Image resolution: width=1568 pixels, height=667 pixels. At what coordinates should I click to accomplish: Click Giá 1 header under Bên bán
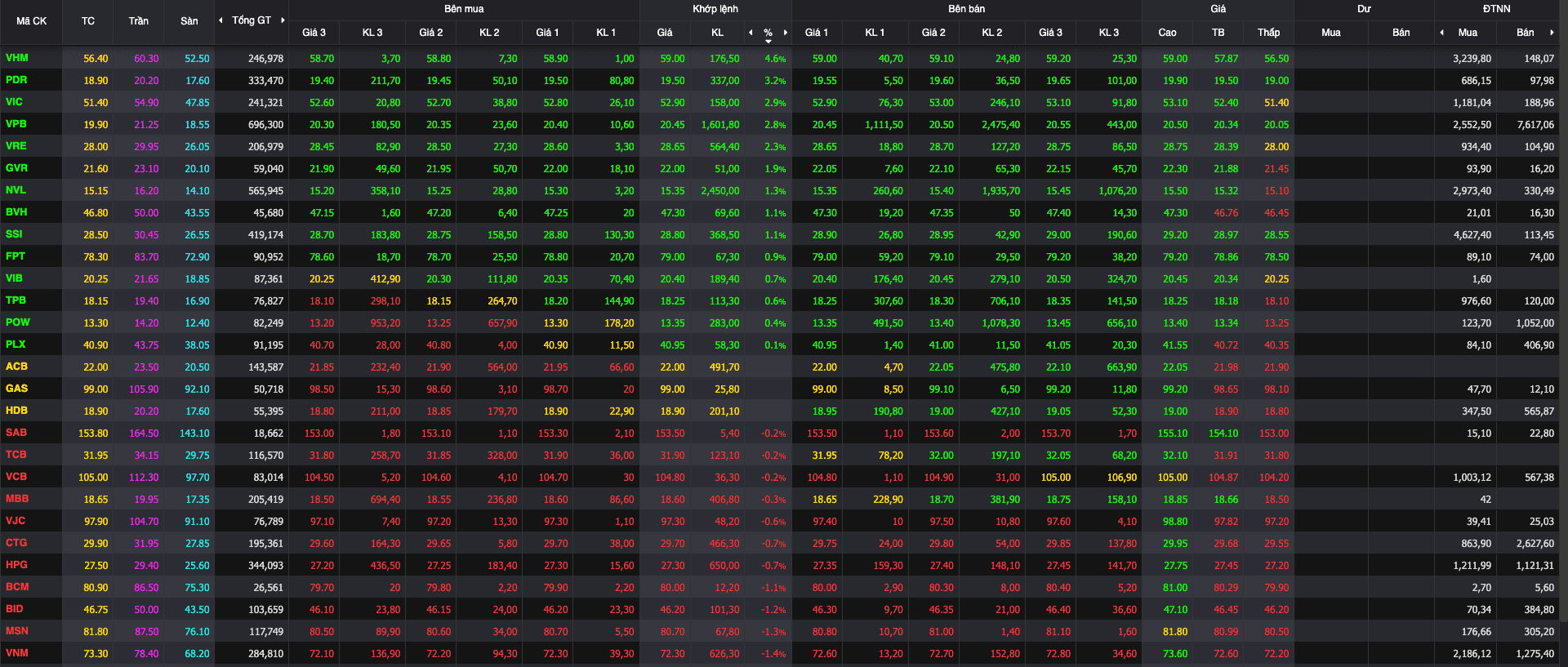coord(816,33)
